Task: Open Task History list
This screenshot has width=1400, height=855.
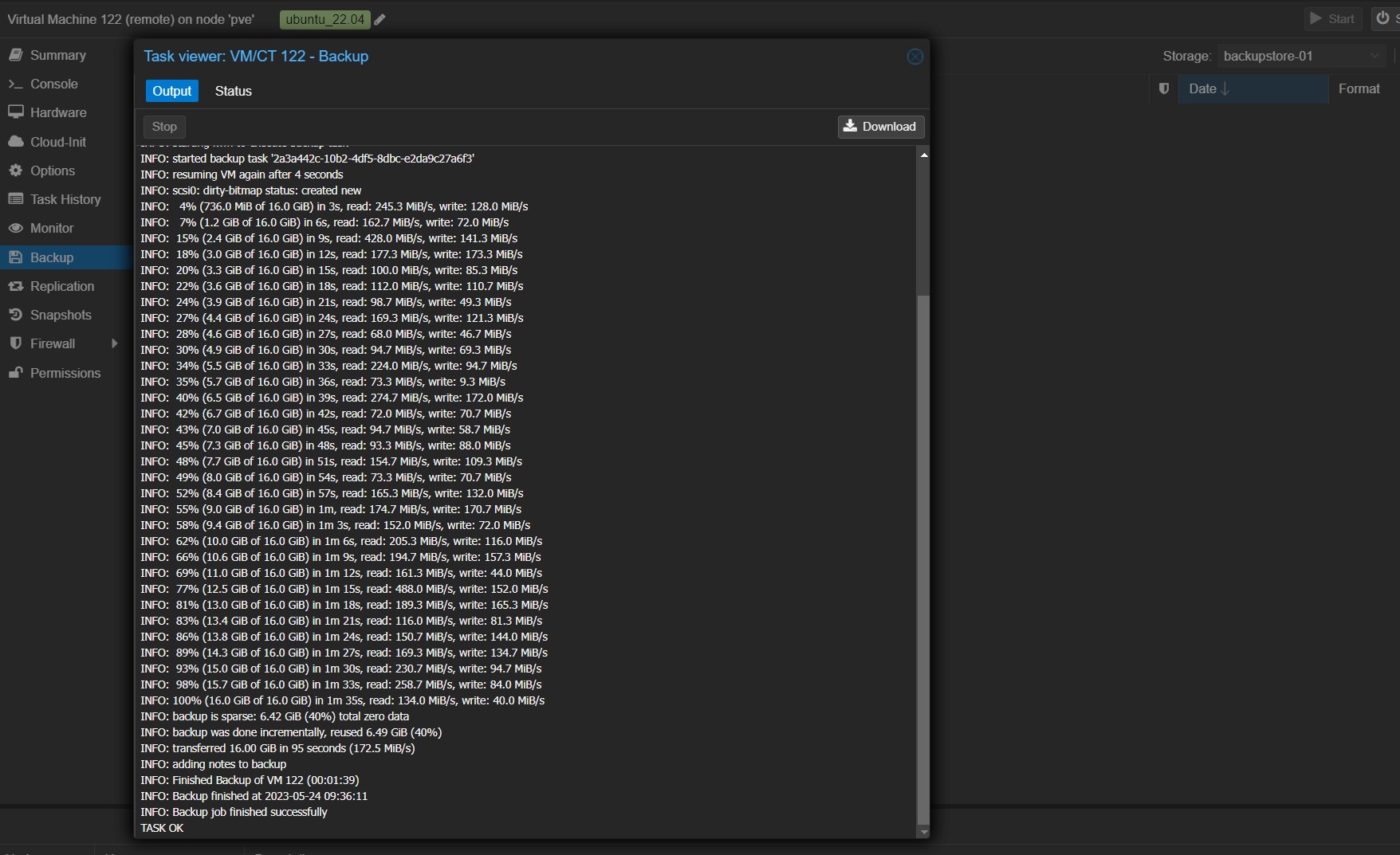Action: click(65, 199)
